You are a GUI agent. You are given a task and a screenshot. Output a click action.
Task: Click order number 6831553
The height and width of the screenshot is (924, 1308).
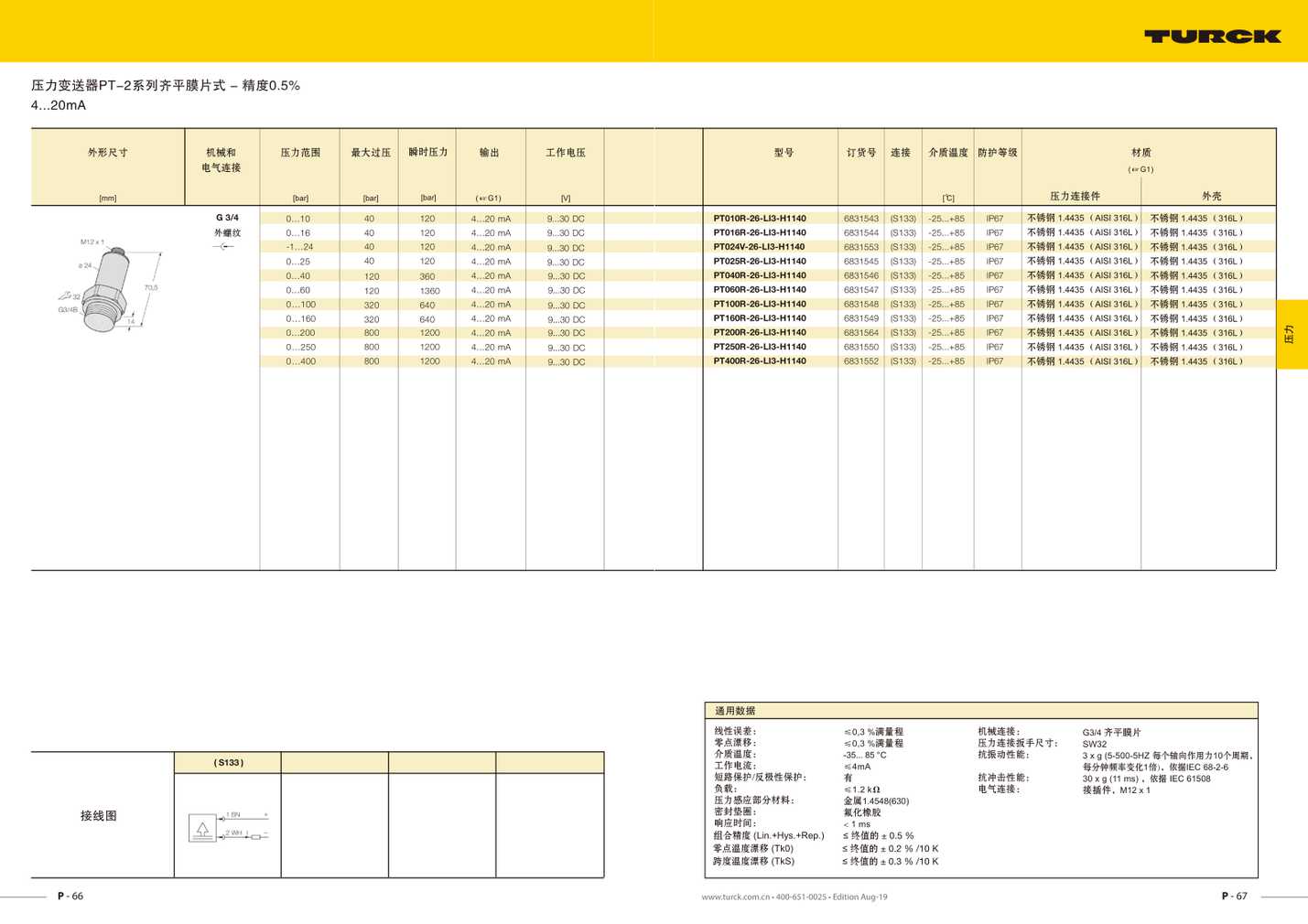(x=861, y=247)
